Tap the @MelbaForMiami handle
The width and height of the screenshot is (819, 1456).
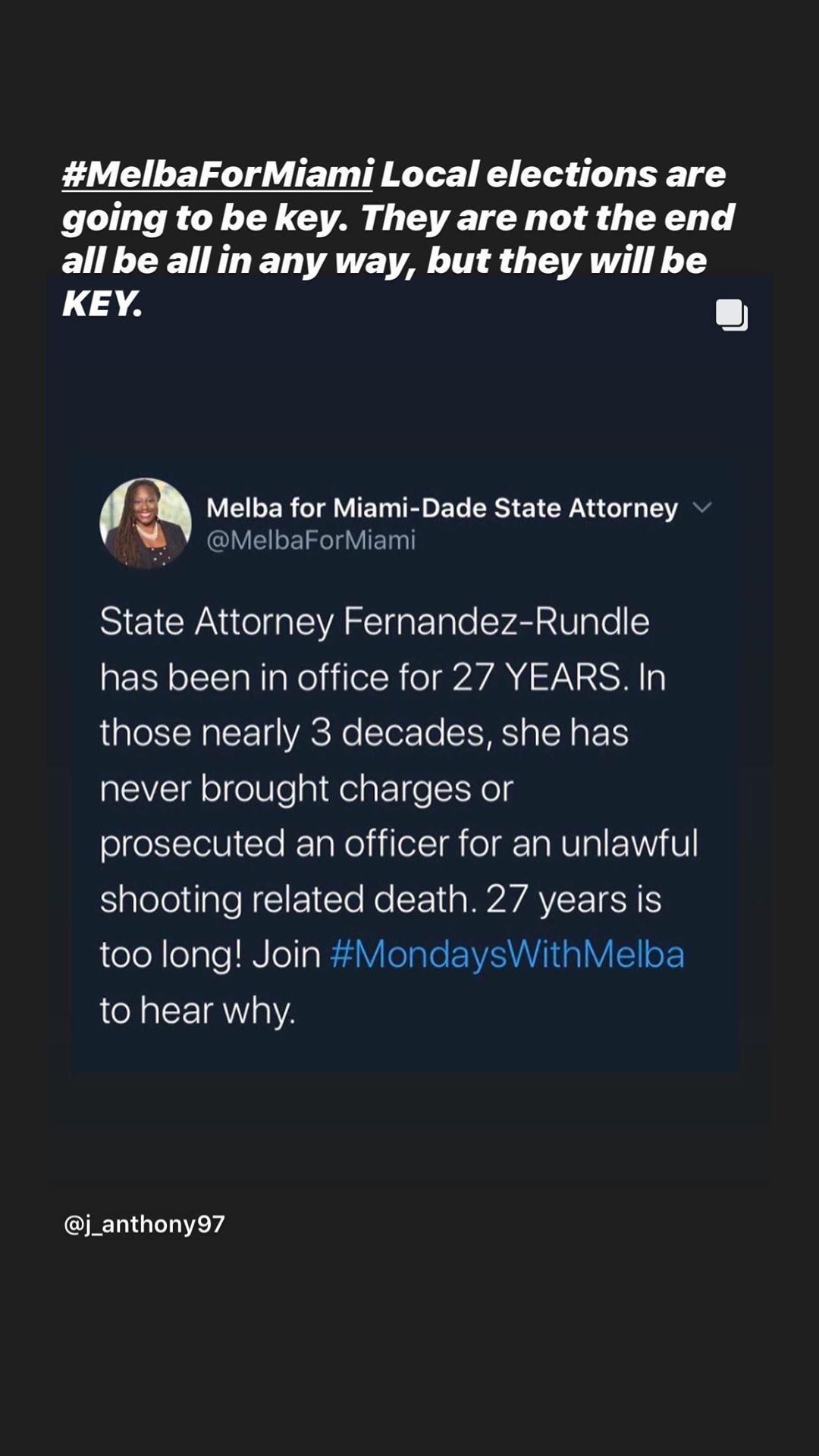[311, 540]
